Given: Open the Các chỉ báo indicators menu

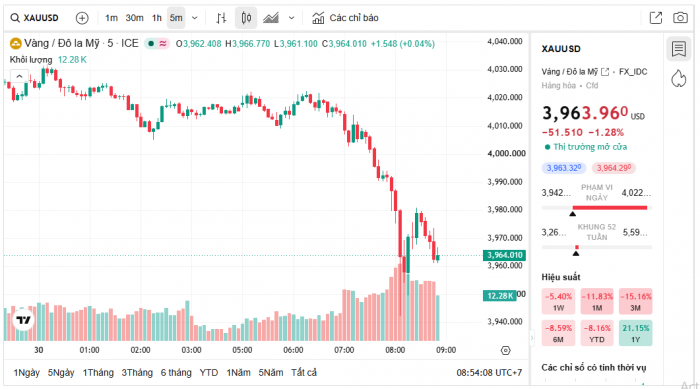Looking at the screenshot, I should [x=345, y=18].
